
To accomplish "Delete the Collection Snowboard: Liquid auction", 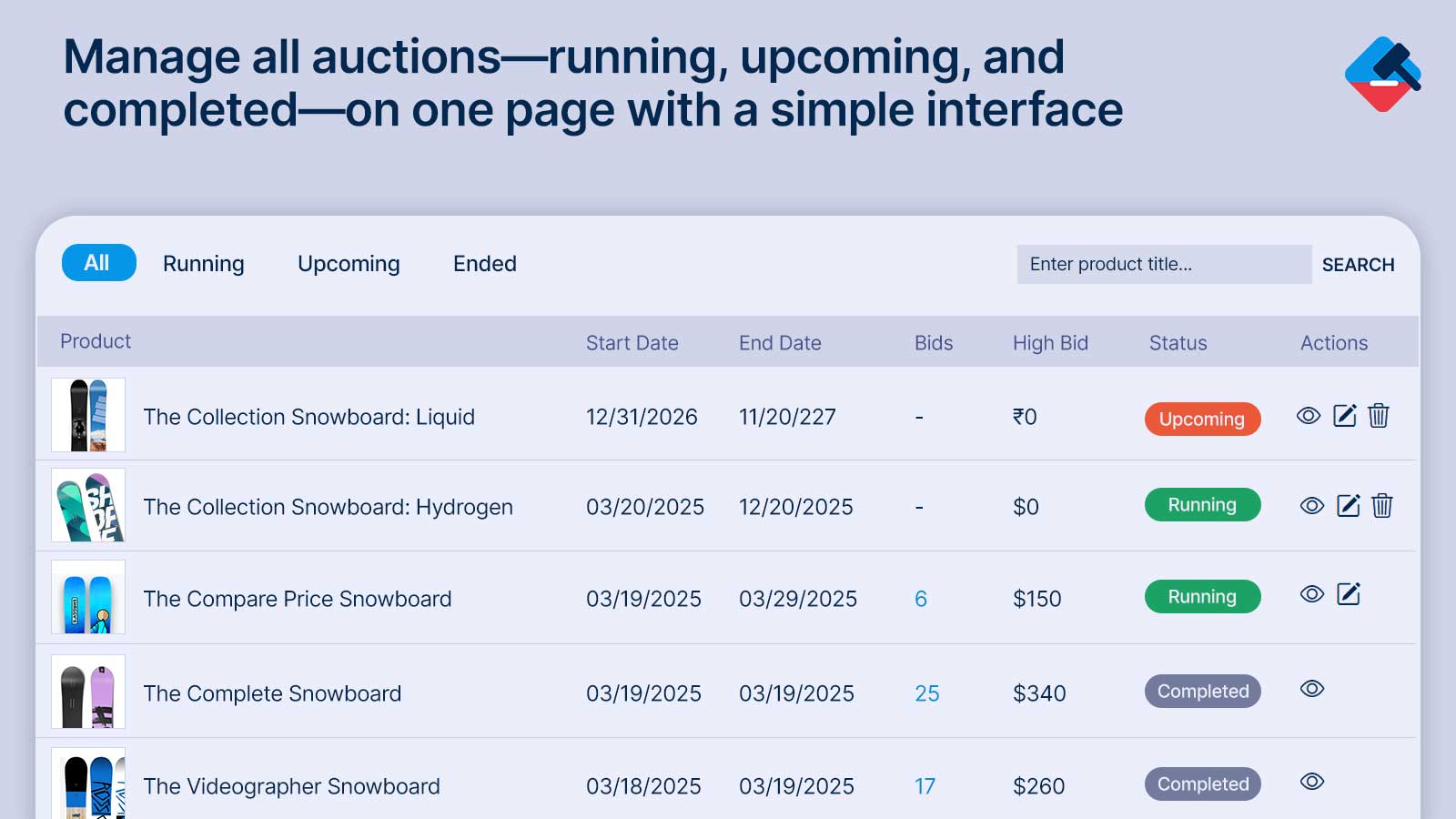I will point(1379,416).
